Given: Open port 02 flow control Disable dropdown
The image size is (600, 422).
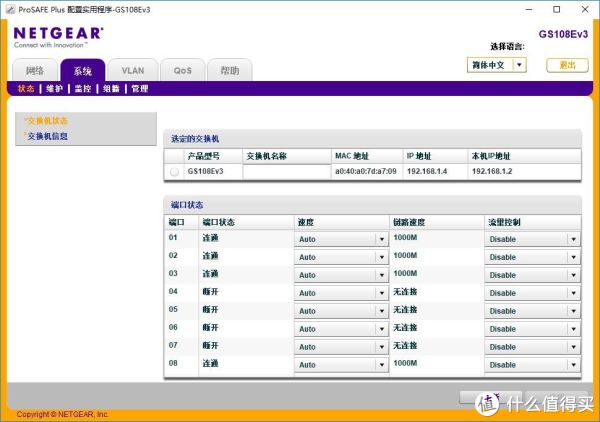Looking at the screenshot, I should click(x=532, y=257).
